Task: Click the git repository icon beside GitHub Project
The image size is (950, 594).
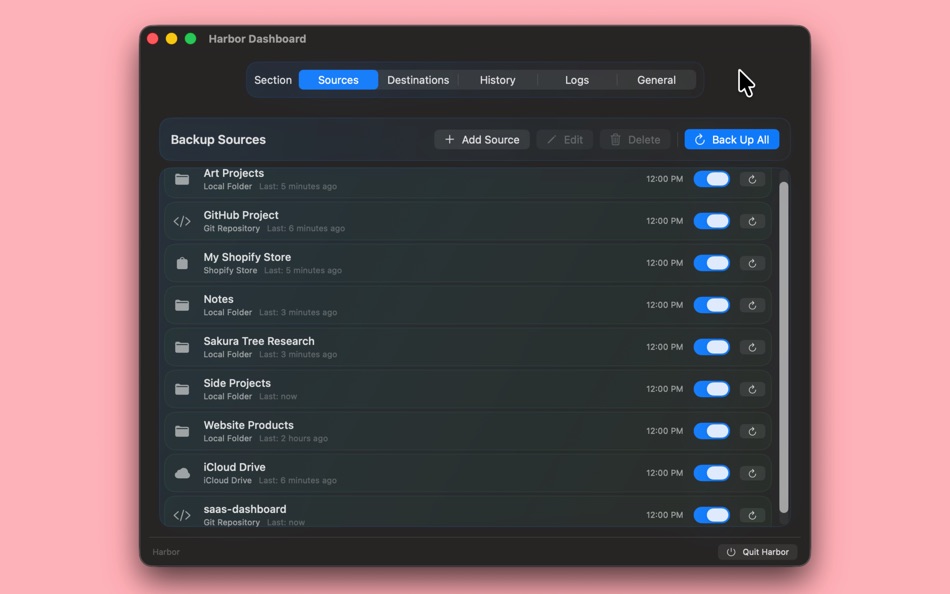Action: click(x=182, y=221)
